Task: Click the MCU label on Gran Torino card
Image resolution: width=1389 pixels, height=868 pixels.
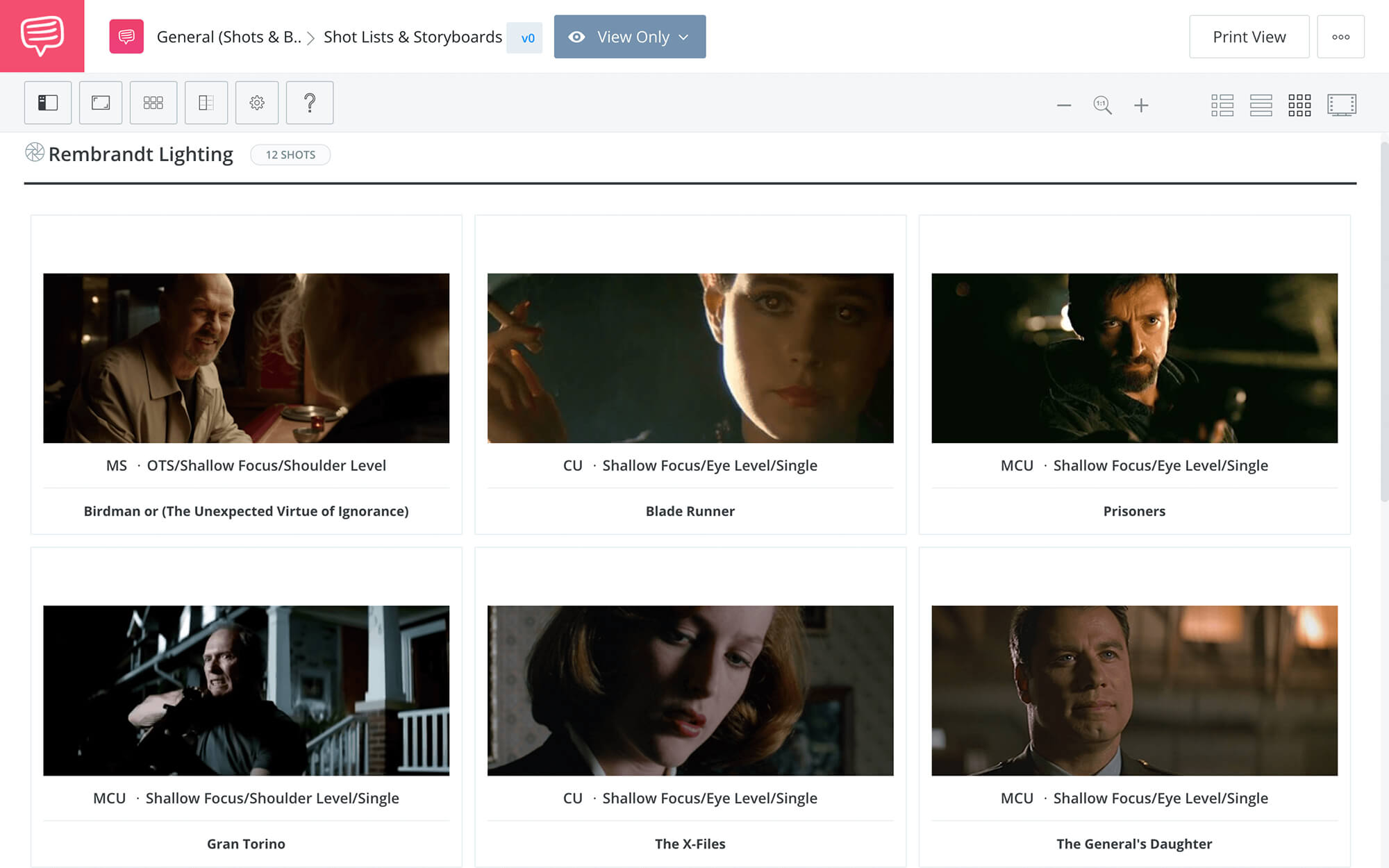Action: [x=110, y=798]
